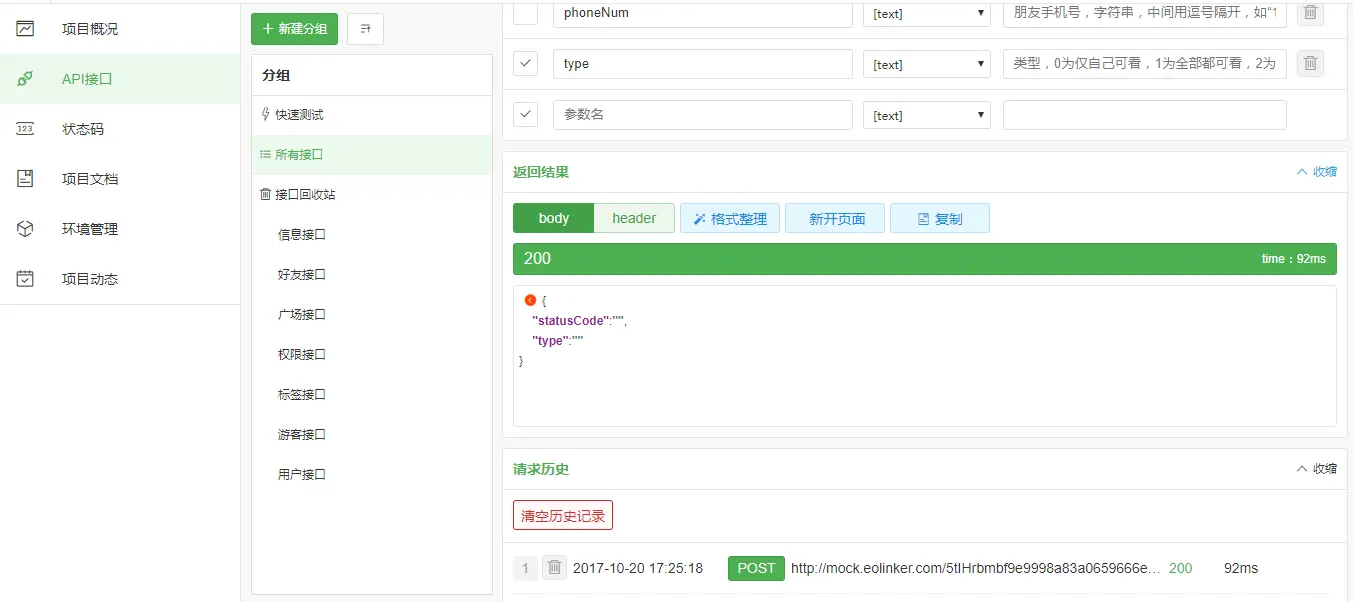The image size is (1353, 602).
Task: Click empty value field in 参数名 row
Action: coord(1144,114)
